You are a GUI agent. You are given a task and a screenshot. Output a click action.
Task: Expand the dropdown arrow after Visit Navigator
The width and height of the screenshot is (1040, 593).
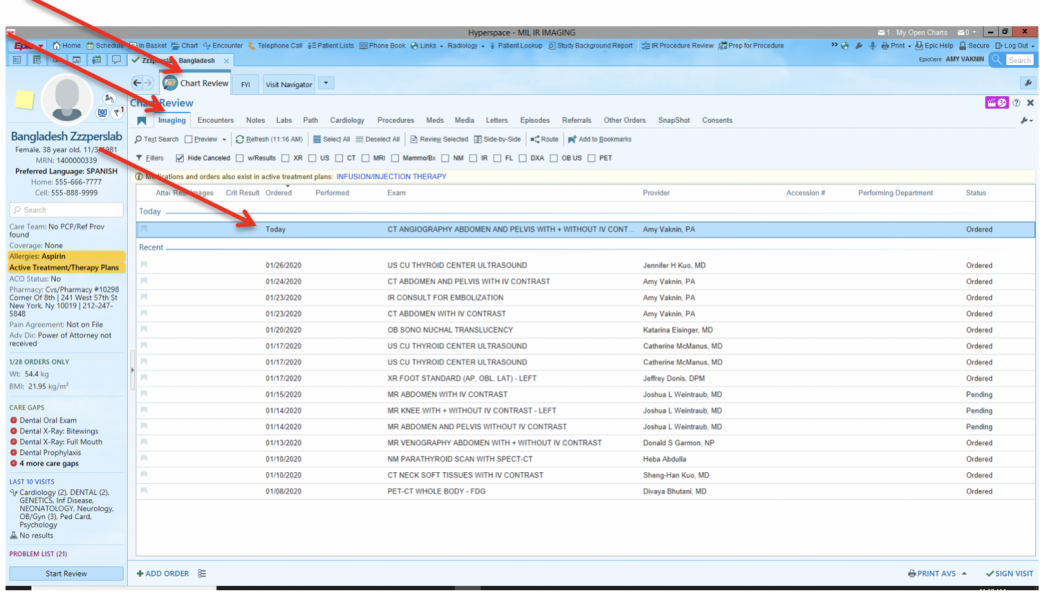pos(327,84)
